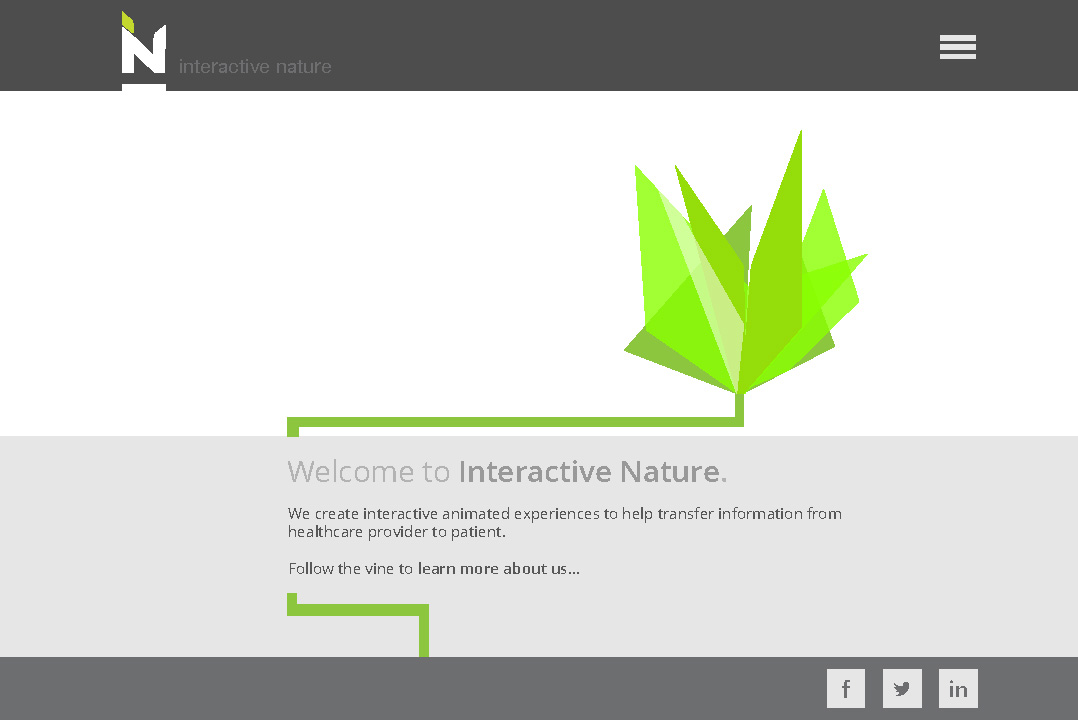Click the 'interactive nature' brand text
1078x720 pixels.
(254, 66)
